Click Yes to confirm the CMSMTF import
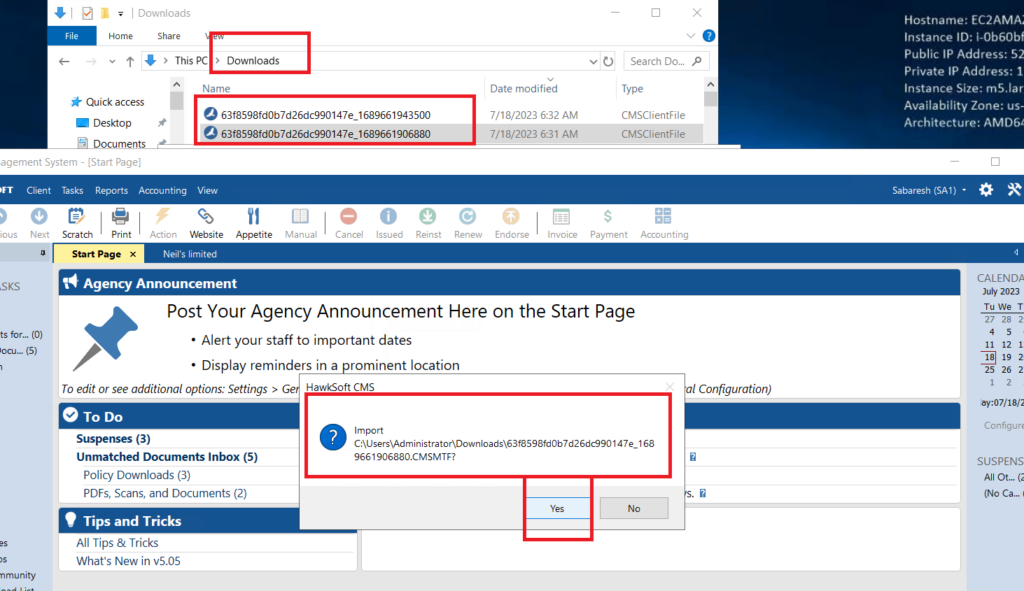Viewport: 1024px width, 591px height. tap(557, 508)
